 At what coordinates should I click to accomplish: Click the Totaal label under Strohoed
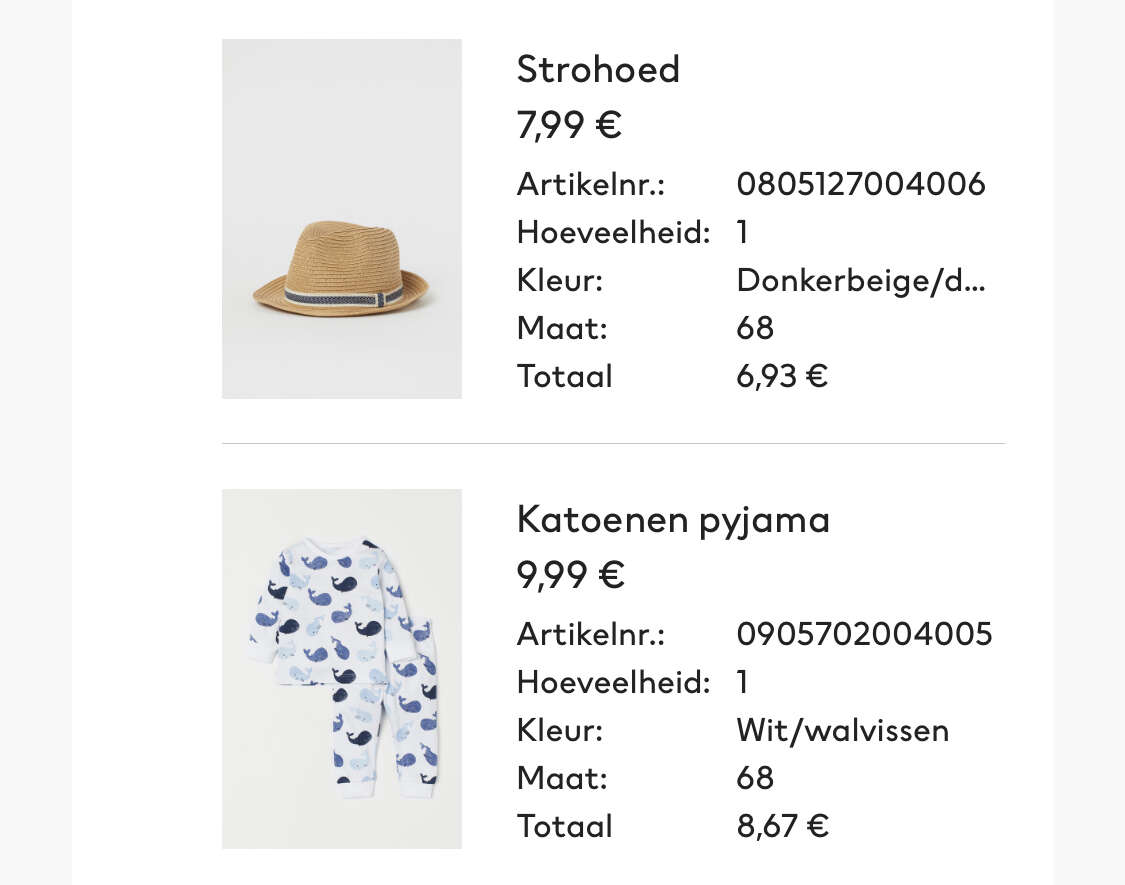click(x=565, y=376)
